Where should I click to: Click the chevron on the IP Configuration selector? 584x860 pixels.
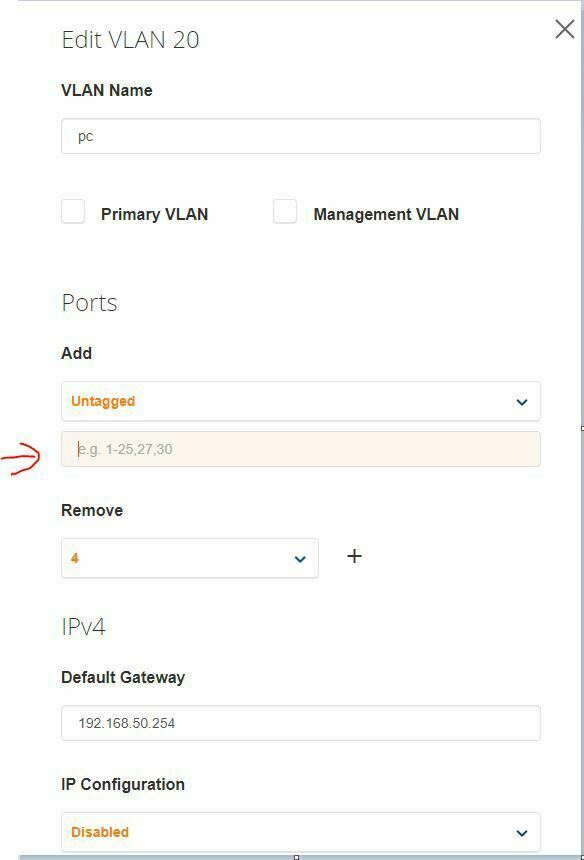click(x=521, y=831)
